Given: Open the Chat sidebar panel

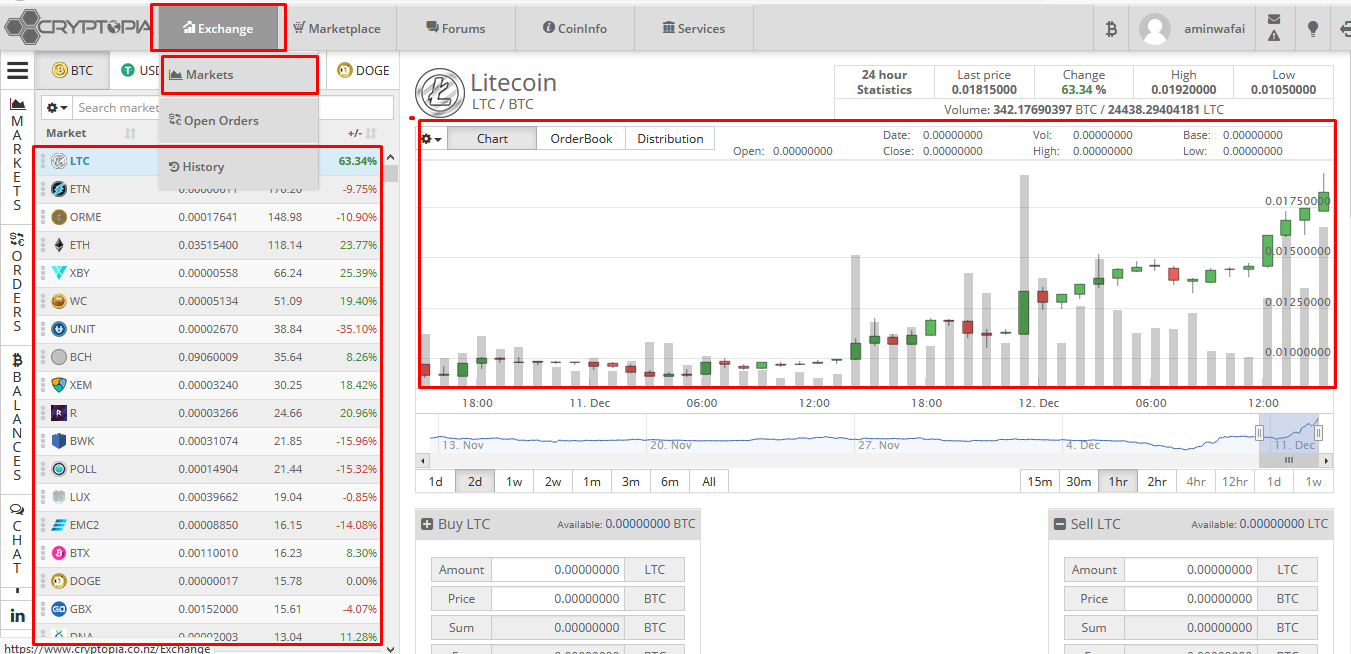Looking at the screenshot, I should click(17, 538).
